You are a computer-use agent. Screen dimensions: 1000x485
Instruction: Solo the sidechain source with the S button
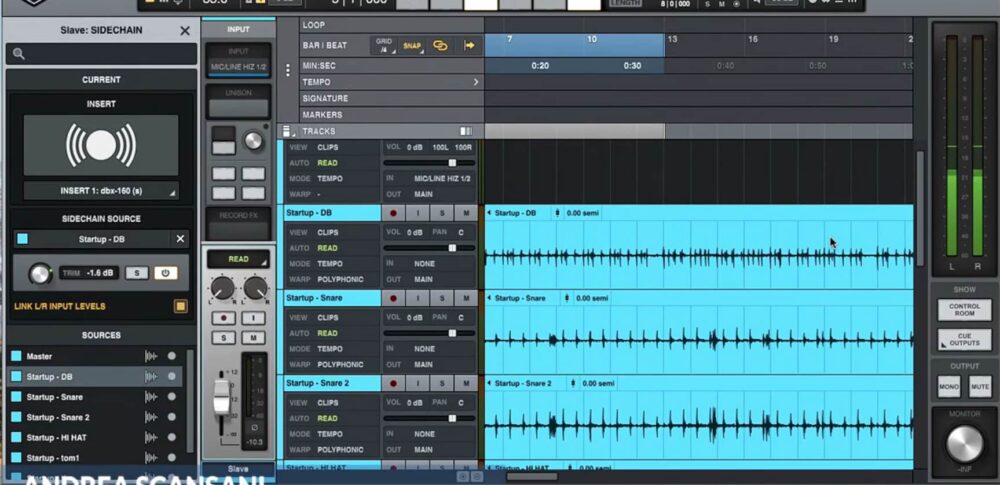tap(136, 273)
